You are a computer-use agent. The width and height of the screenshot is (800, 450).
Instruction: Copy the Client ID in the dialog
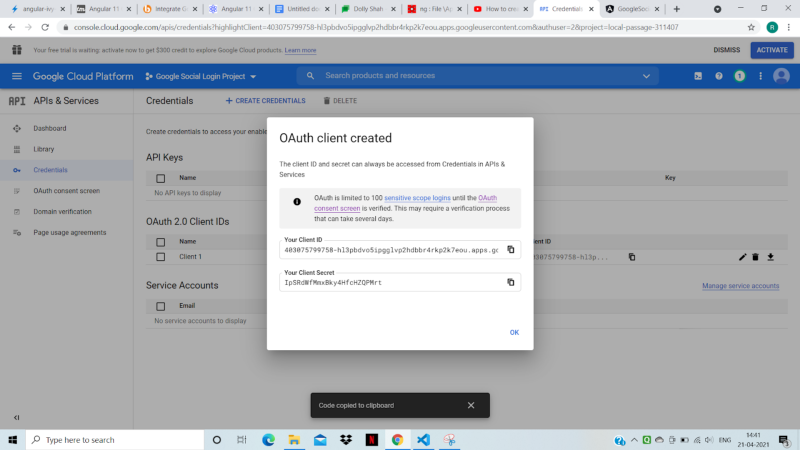[x=510, y=249]
